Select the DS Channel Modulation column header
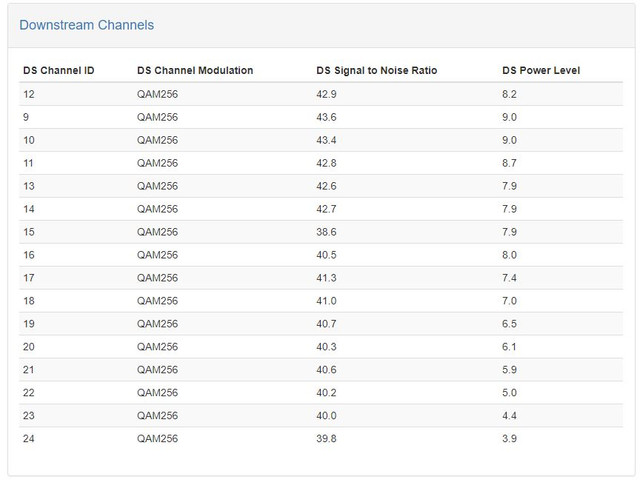640x485 pixels. pos(195,70)
